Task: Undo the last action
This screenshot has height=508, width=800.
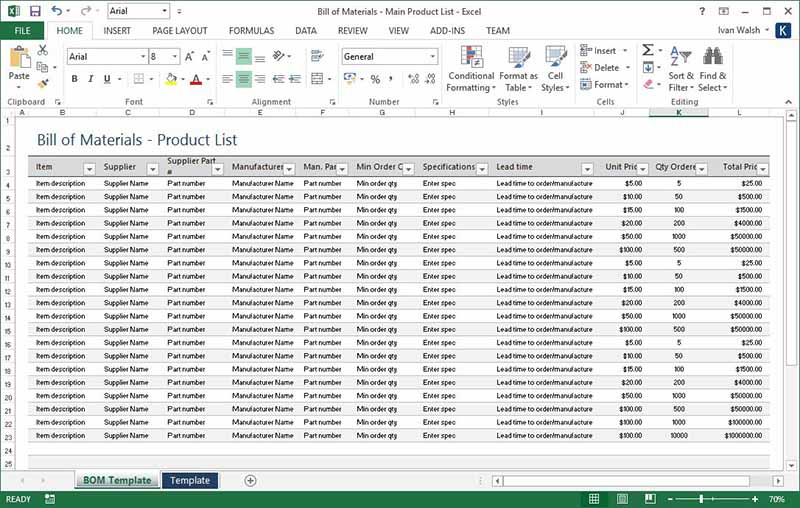Action: 57,11
